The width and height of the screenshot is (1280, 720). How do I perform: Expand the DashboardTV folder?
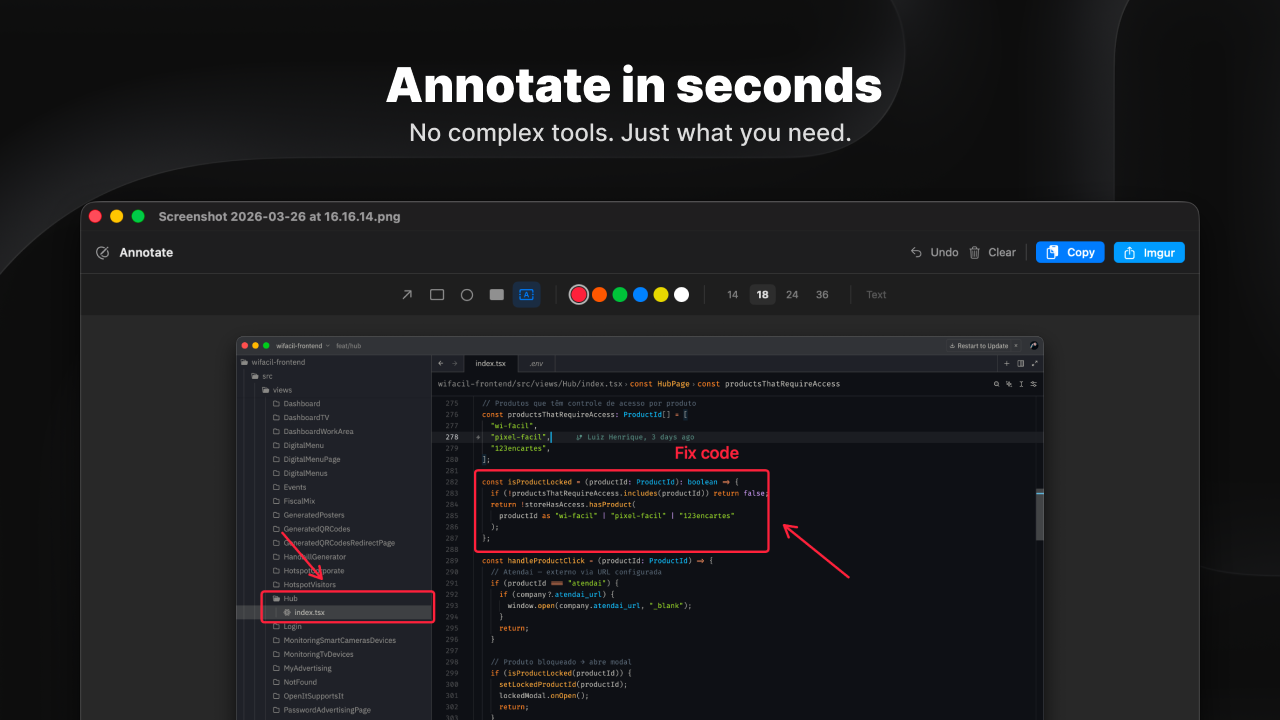300,417
